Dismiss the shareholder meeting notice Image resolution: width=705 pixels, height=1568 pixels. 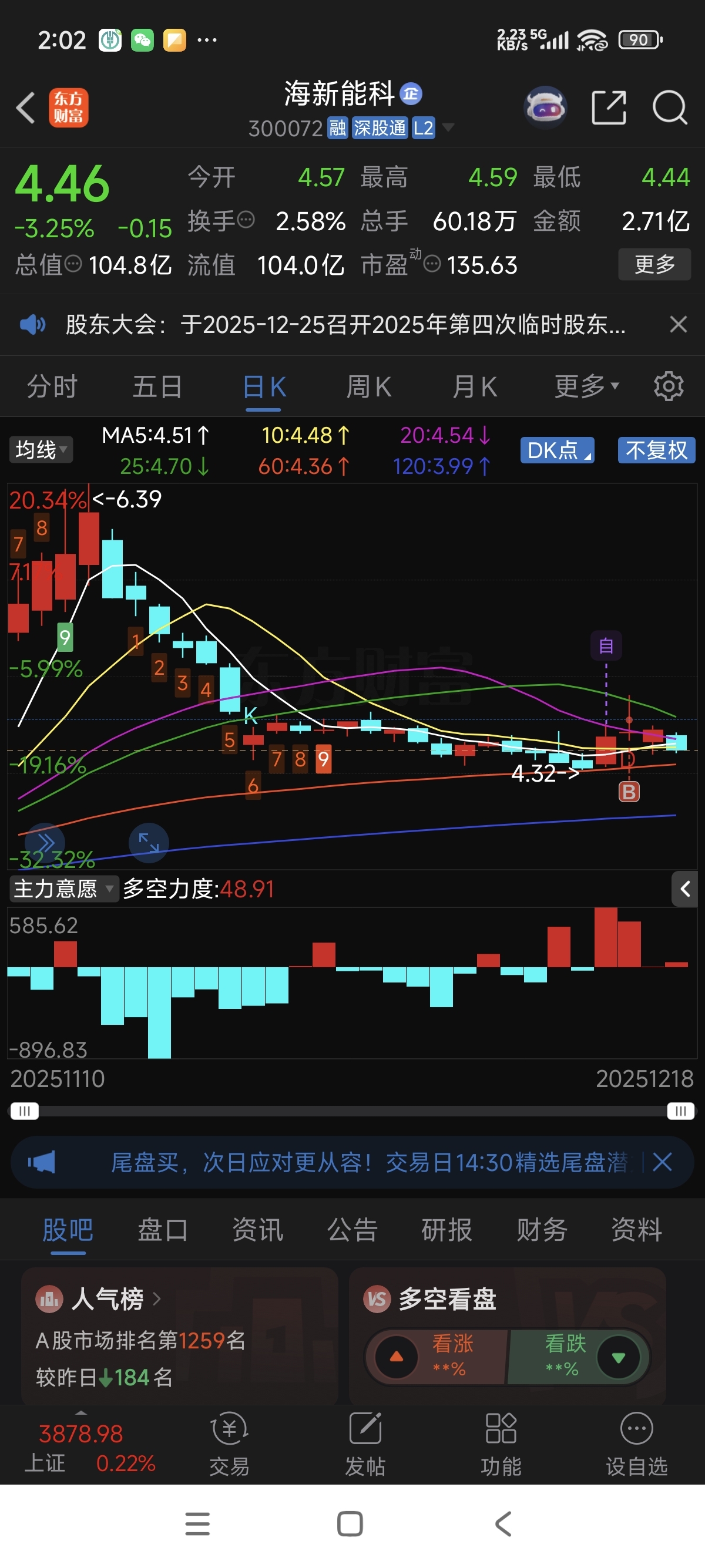678,324
